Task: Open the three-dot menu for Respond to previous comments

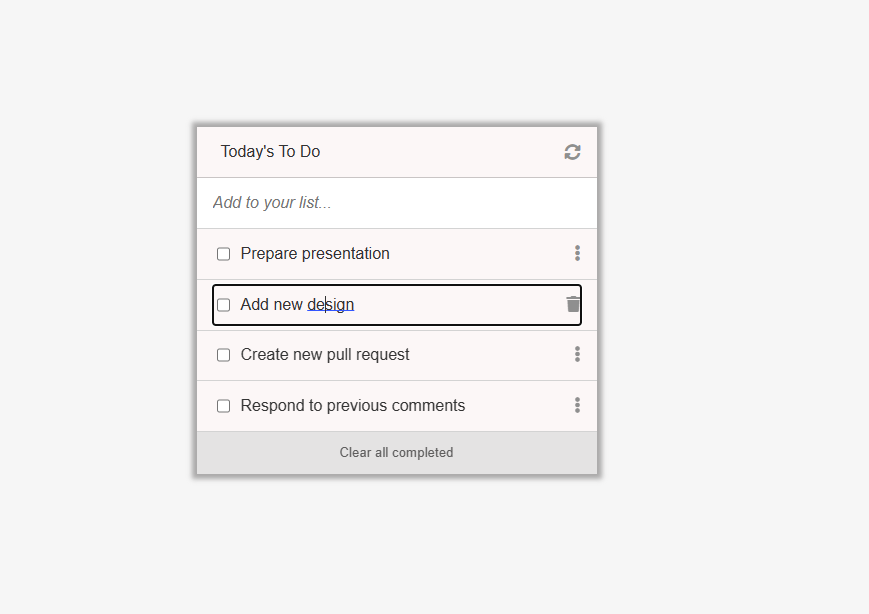Action: click(x=577, y=405)
